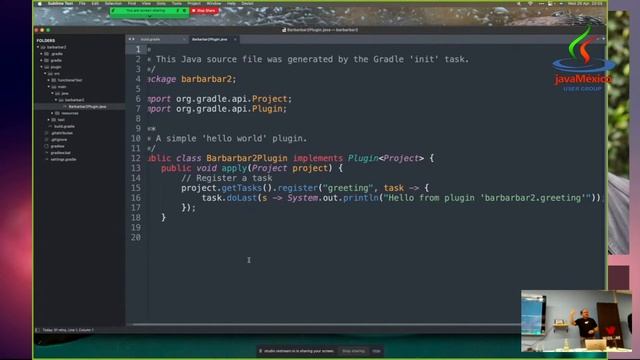The width and height of the screenshot is (640, 360).
Task: Open the Window menu
Action: coord(214,3)
